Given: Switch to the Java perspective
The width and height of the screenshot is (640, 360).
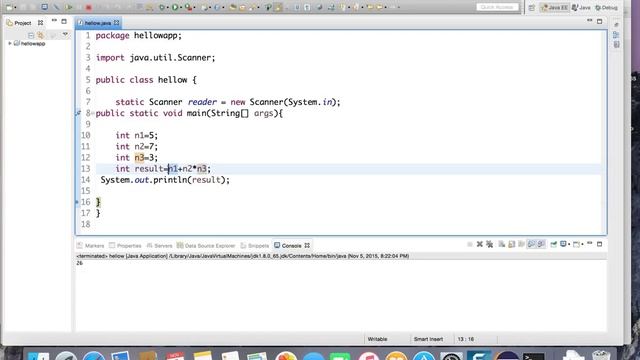Looking at the screenshot, I should click(x=581, y=8).
